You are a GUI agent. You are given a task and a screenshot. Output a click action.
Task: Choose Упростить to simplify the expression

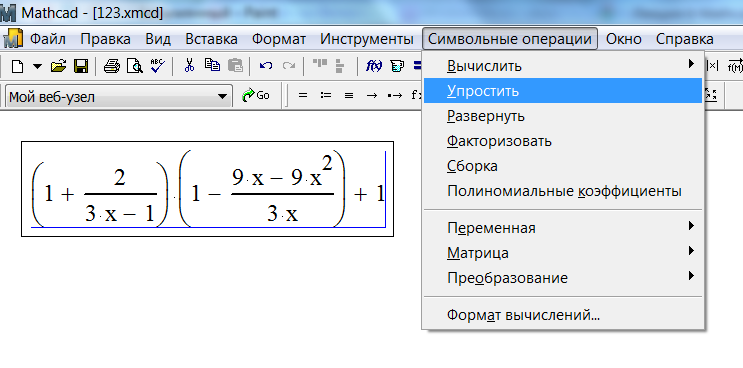click(563, 90)
